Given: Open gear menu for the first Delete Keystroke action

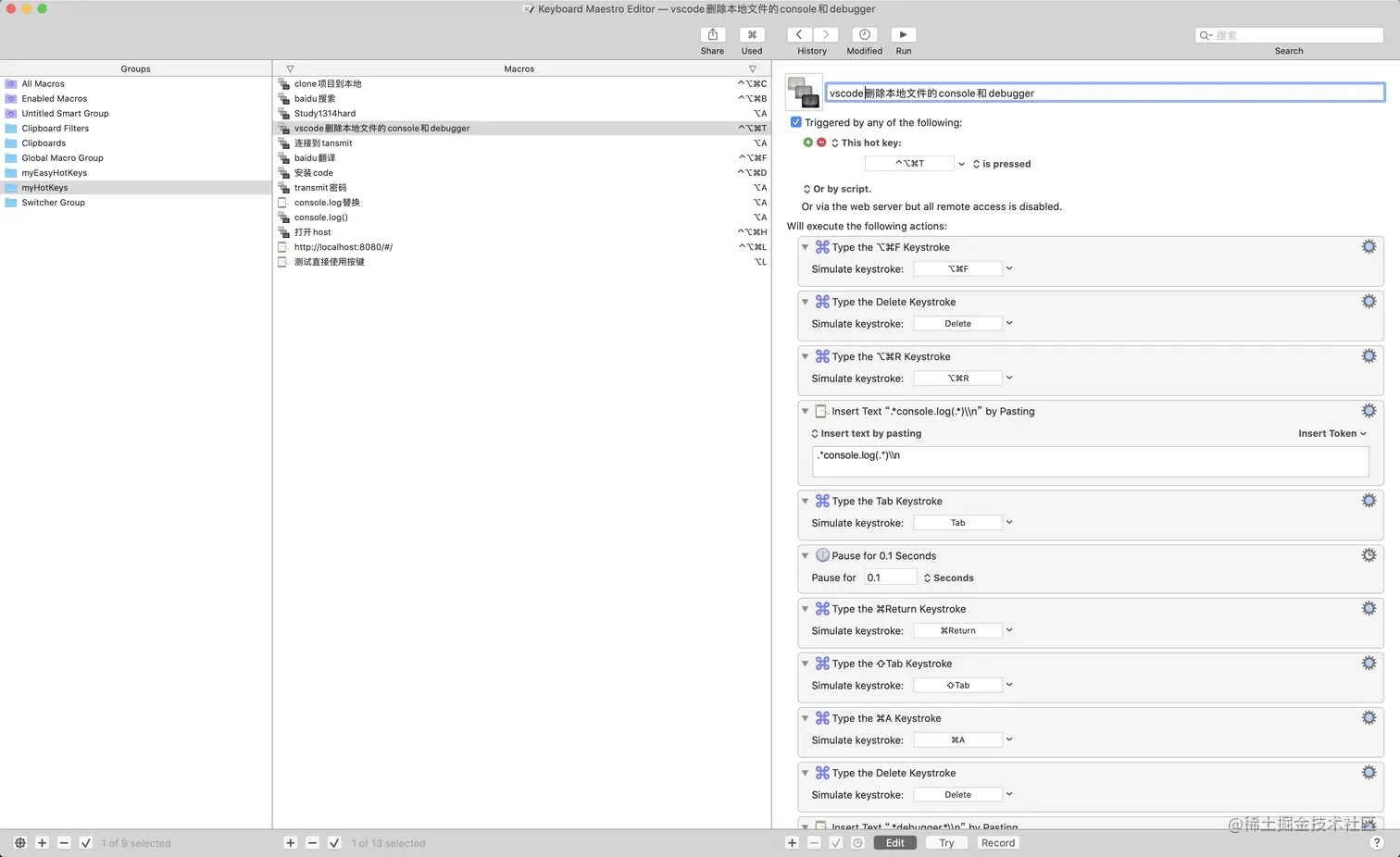Looking at the screenshot, I should pyautogui.click(x=1369, y=301).
